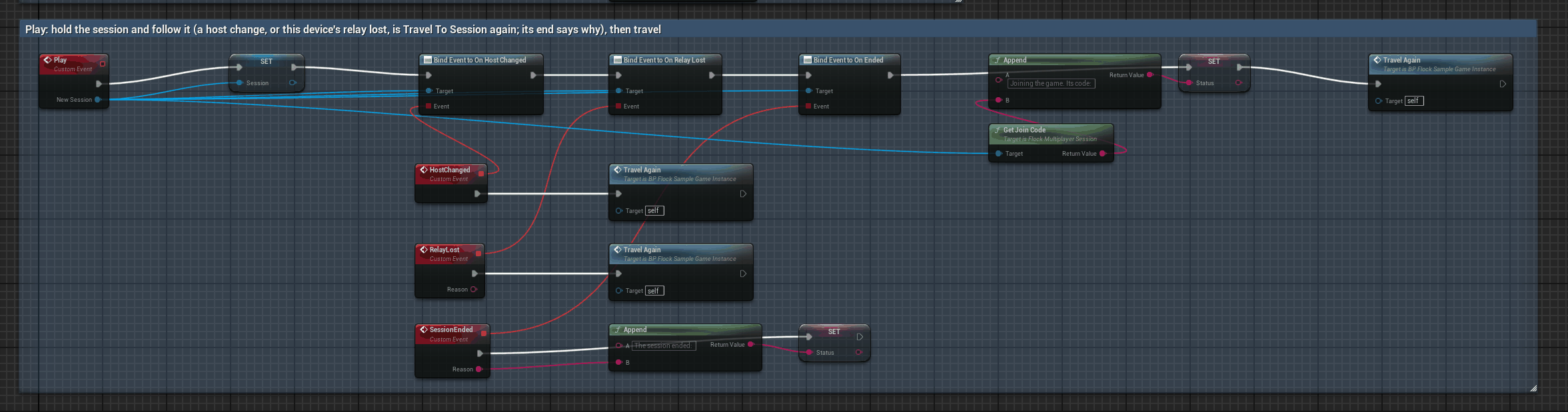The height and width of the screenshot is (412, 1568).
Task: Select the HostChanged node title
Action: pos(450,170)
